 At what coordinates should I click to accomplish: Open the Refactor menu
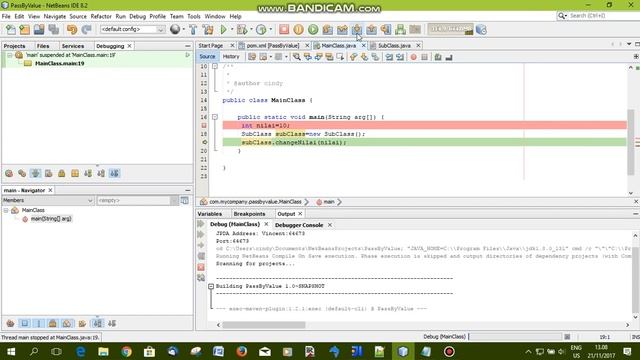coord(101,16)
